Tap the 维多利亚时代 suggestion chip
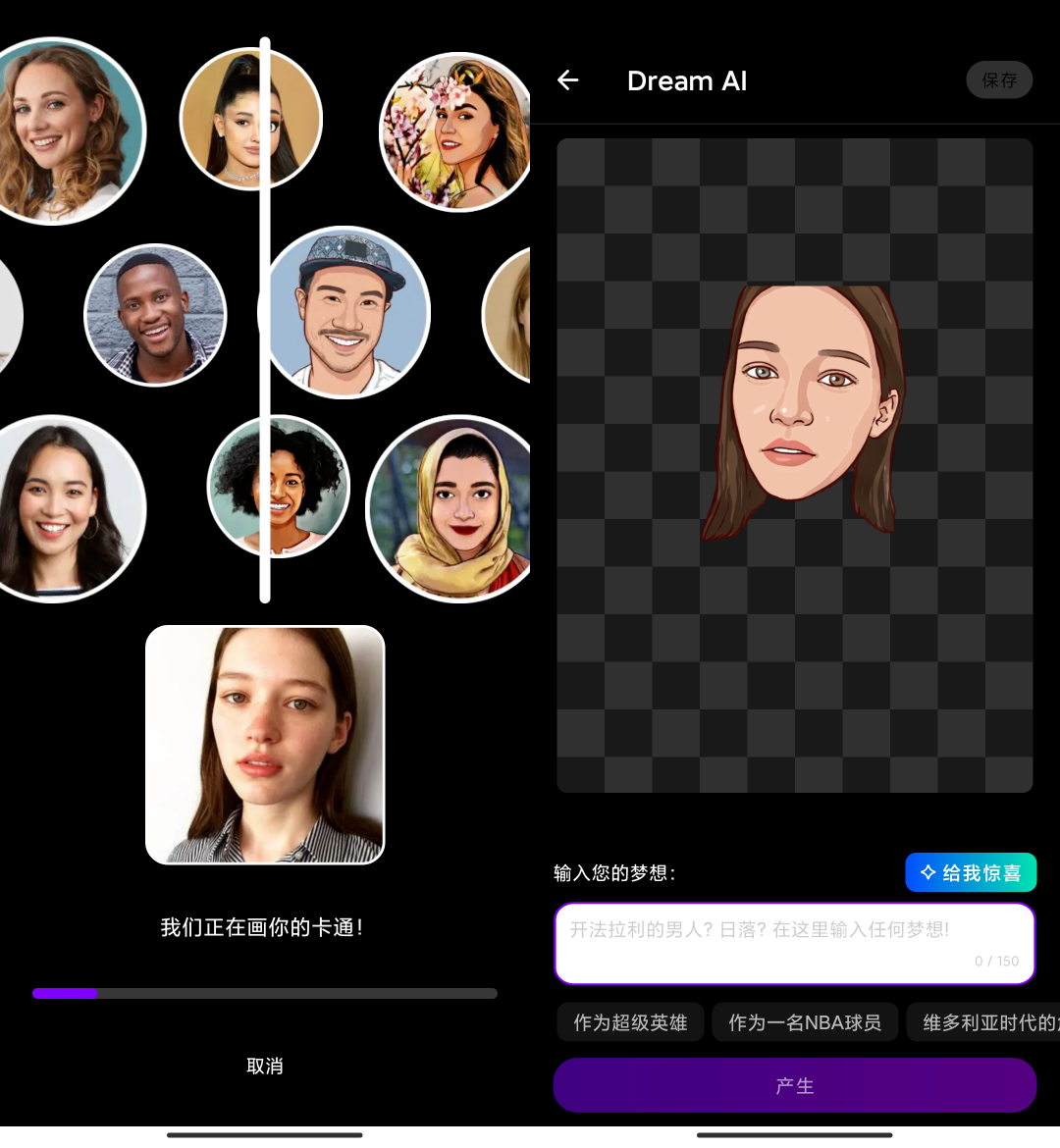1060x1148 pixels. click(x=991, y=1021)
